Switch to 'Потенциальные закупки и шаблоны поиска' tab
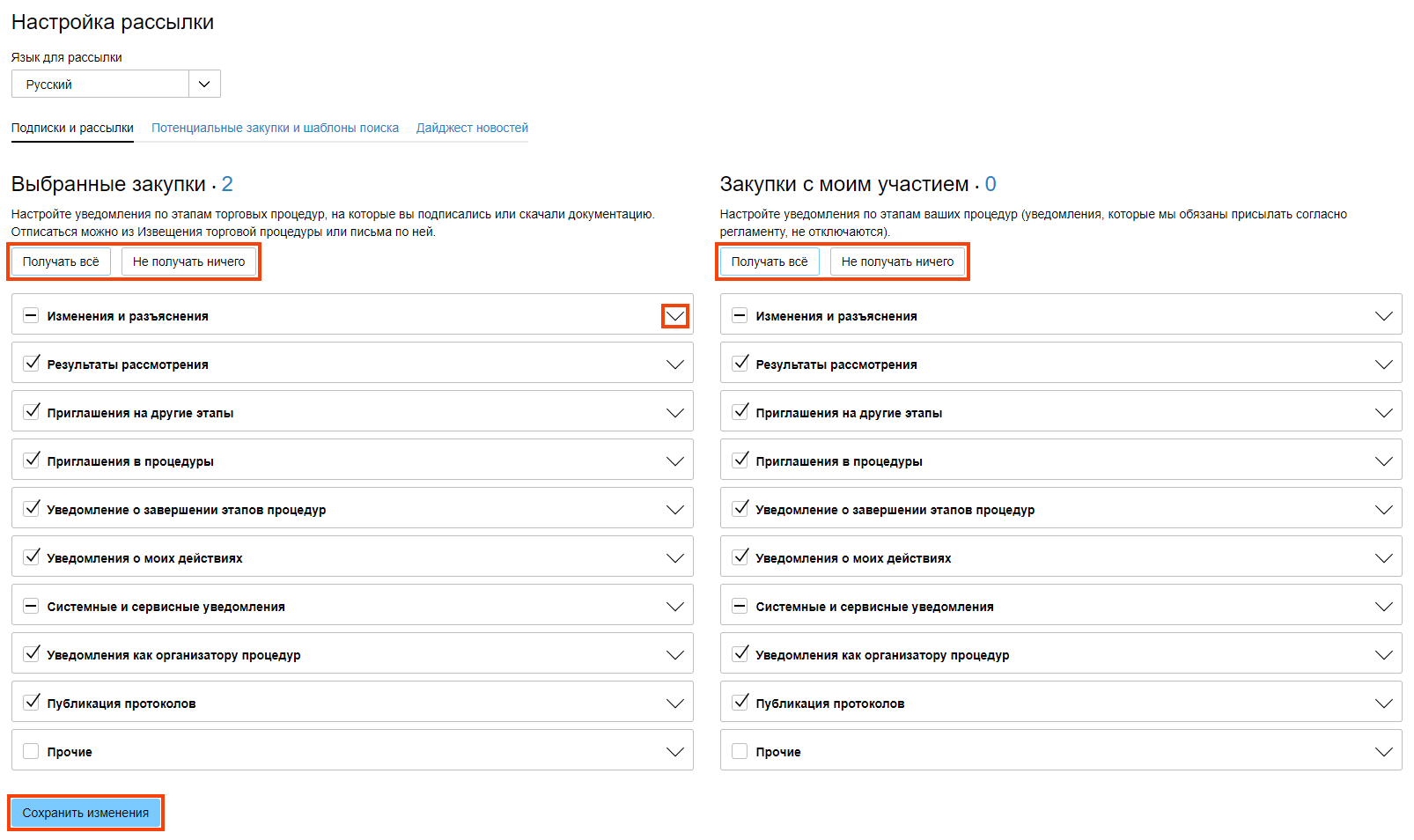The width and height of the screenshot is (1414, 840). pos(275,128)
